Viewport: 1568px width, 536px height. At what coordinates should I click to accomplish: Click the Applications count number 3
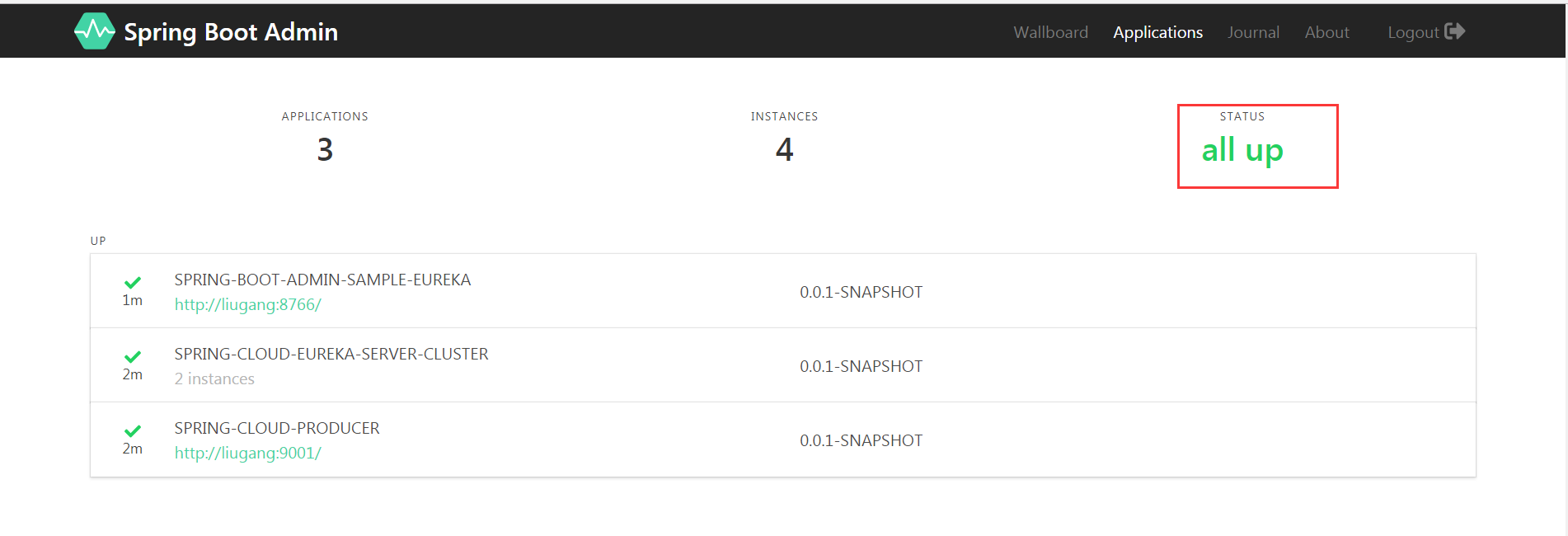[x=325, y=149]
